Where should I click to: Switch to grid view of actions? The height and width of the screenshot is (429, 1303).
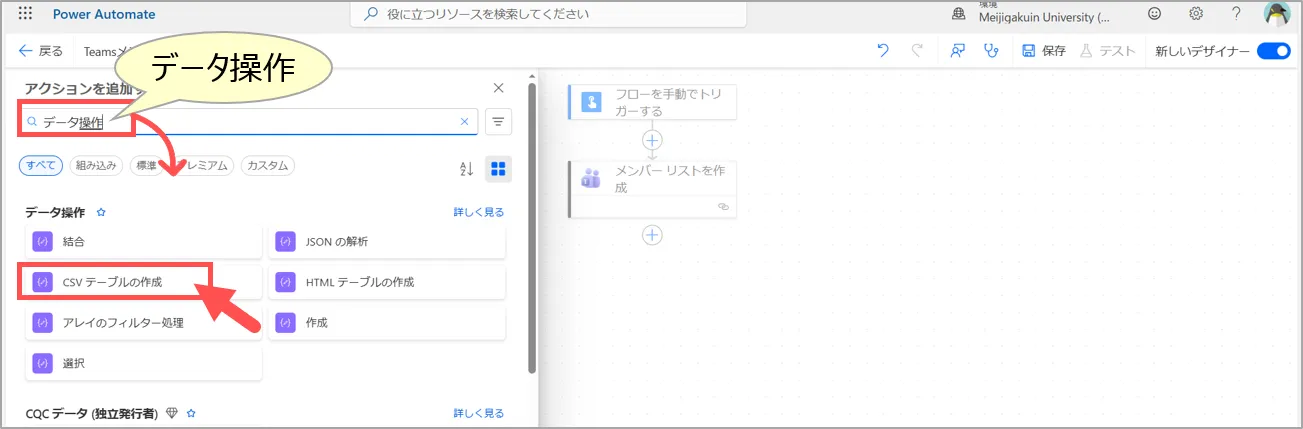click(498, 168)
